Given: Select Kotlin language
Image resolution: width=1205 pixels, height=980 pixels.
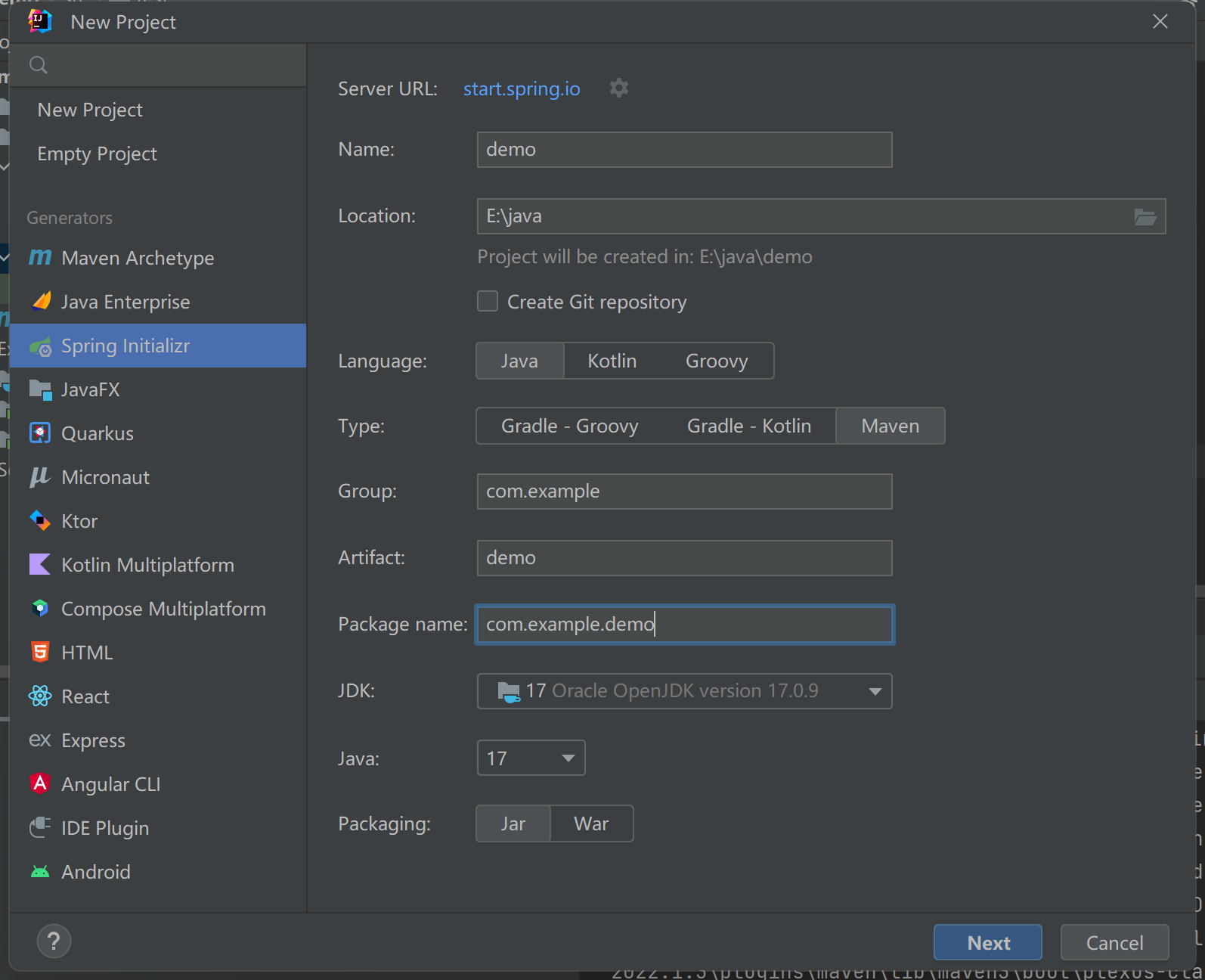Looking at the screenshot, I should [x=612, y=361].
